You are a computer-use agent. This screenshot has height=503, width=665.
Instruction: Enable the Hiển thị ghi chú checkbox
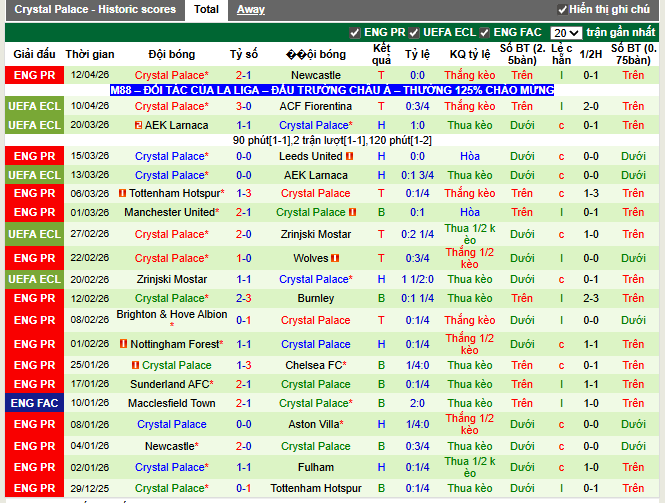point(560,9)
